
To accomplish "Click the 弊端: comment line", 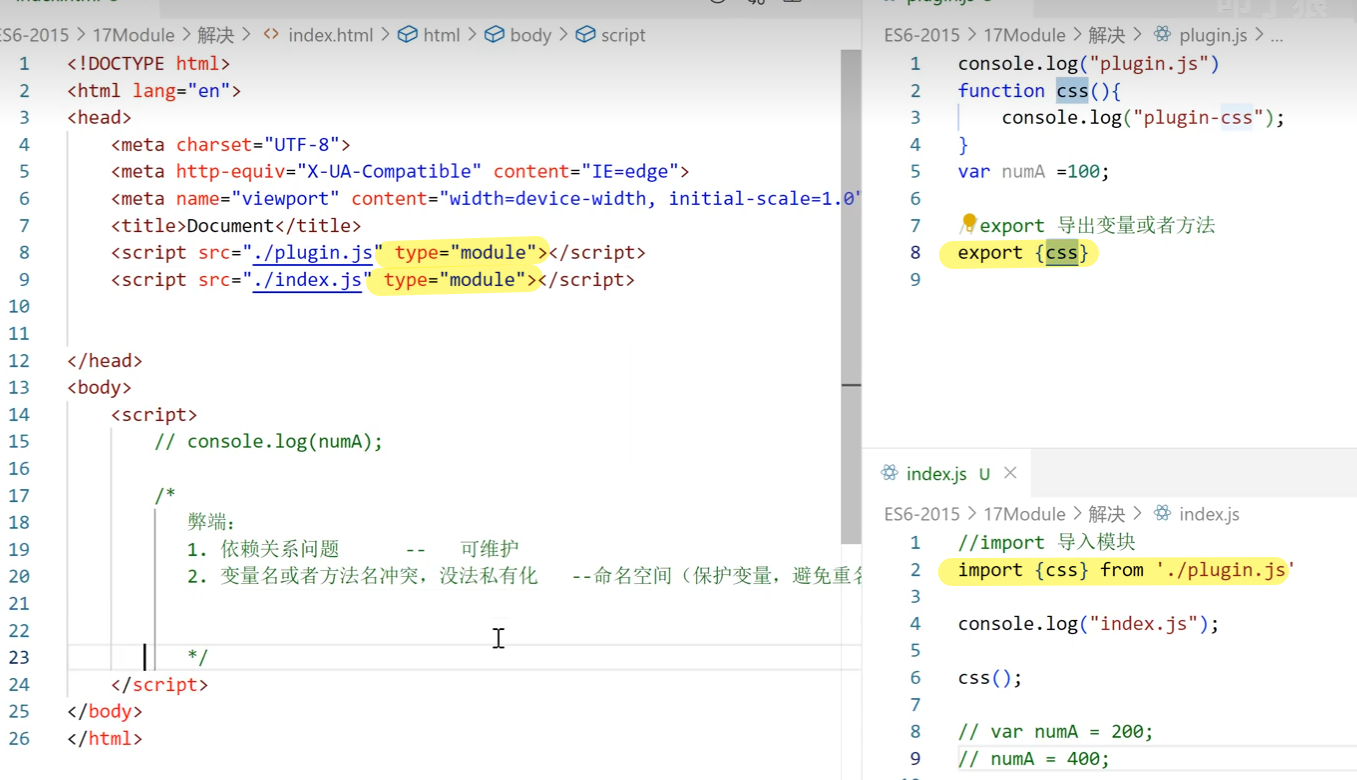I will pyautogui.click(x=211, y=523).
